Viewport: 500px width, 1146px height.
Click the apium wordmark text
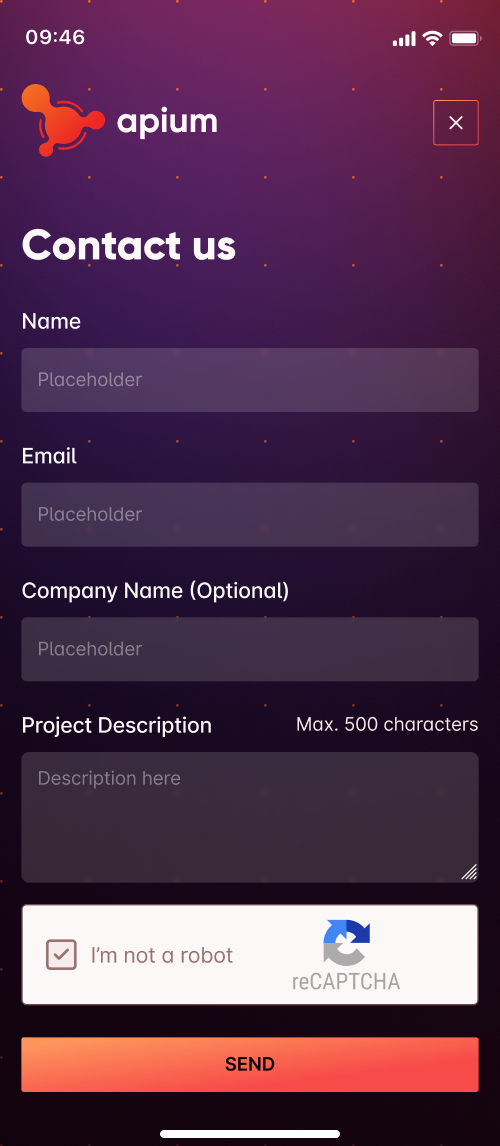coord(167,121)
